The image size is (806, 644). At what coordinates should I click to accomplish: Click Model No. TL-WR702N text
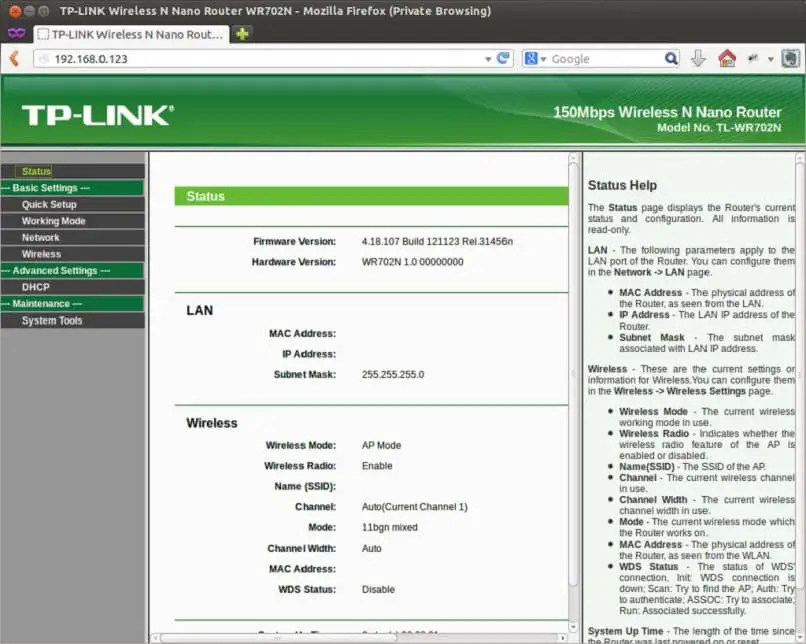pos(719,127)
